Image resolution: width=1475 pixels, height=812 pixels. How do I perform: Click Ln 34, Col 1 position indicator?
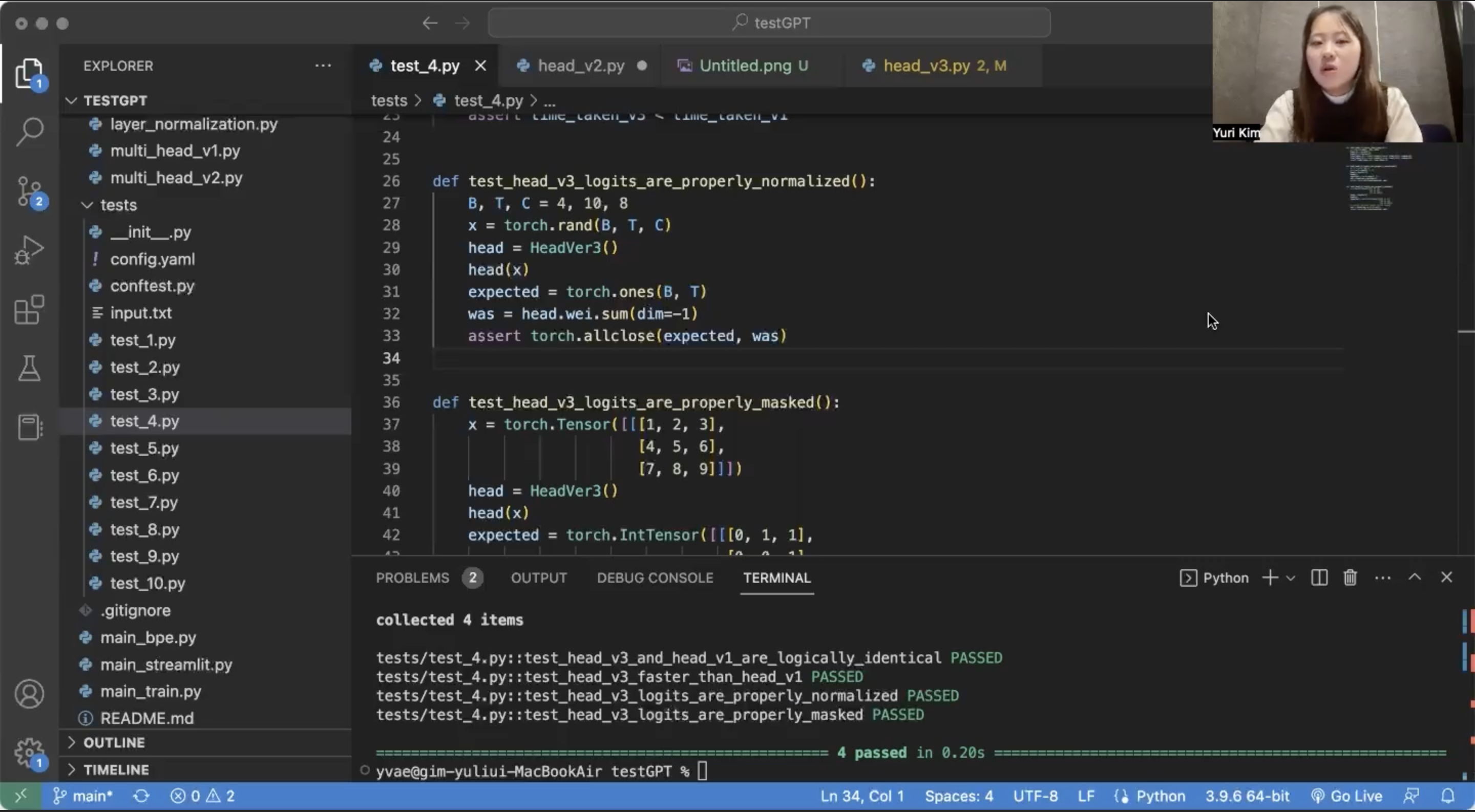(862, 796)
